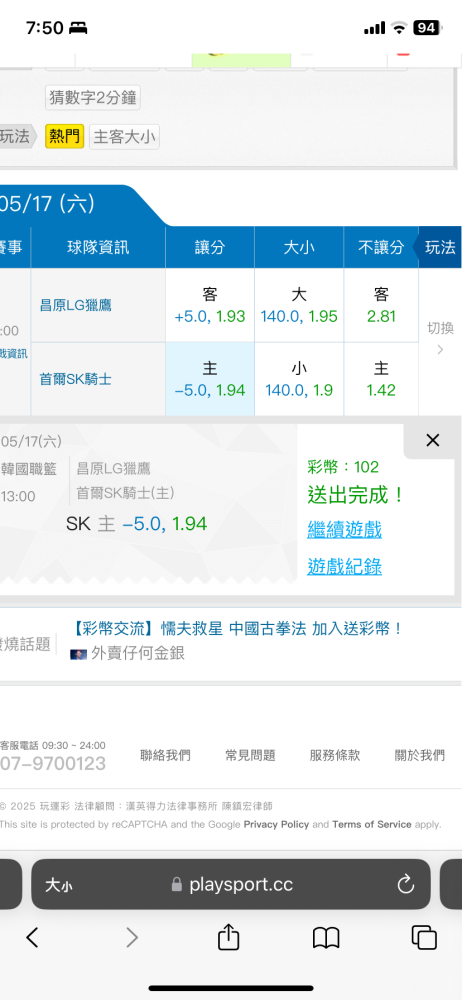Open 首爾SK騎士 team info link in table
Viewport: 462px width, 1000px height.
point(75,379)
